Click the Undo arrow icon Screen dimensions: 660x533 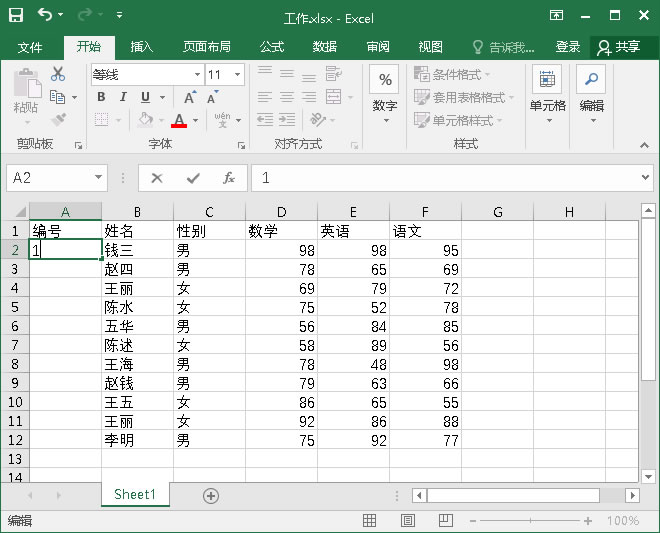click(45, 15)
